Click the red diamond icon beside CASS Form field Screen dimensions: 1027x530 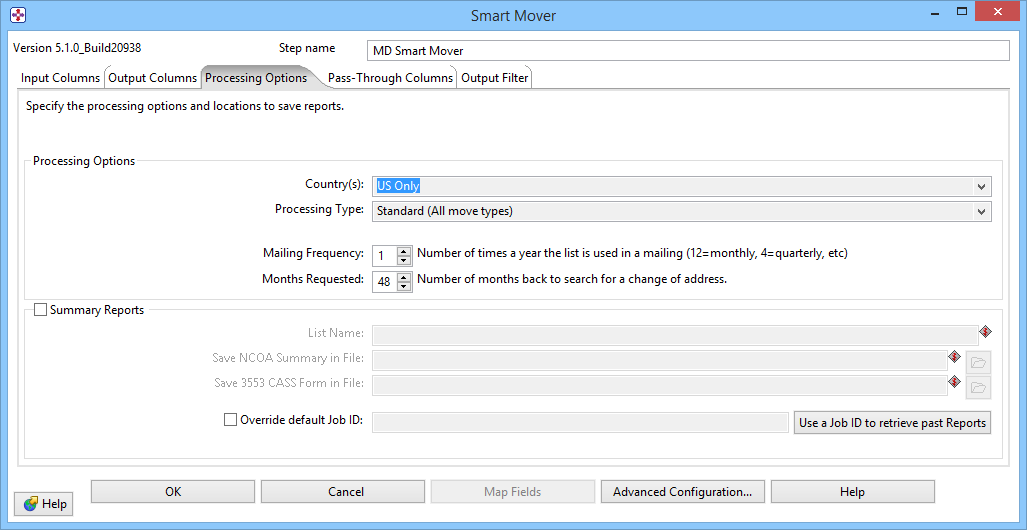click(x=954, y=382)
